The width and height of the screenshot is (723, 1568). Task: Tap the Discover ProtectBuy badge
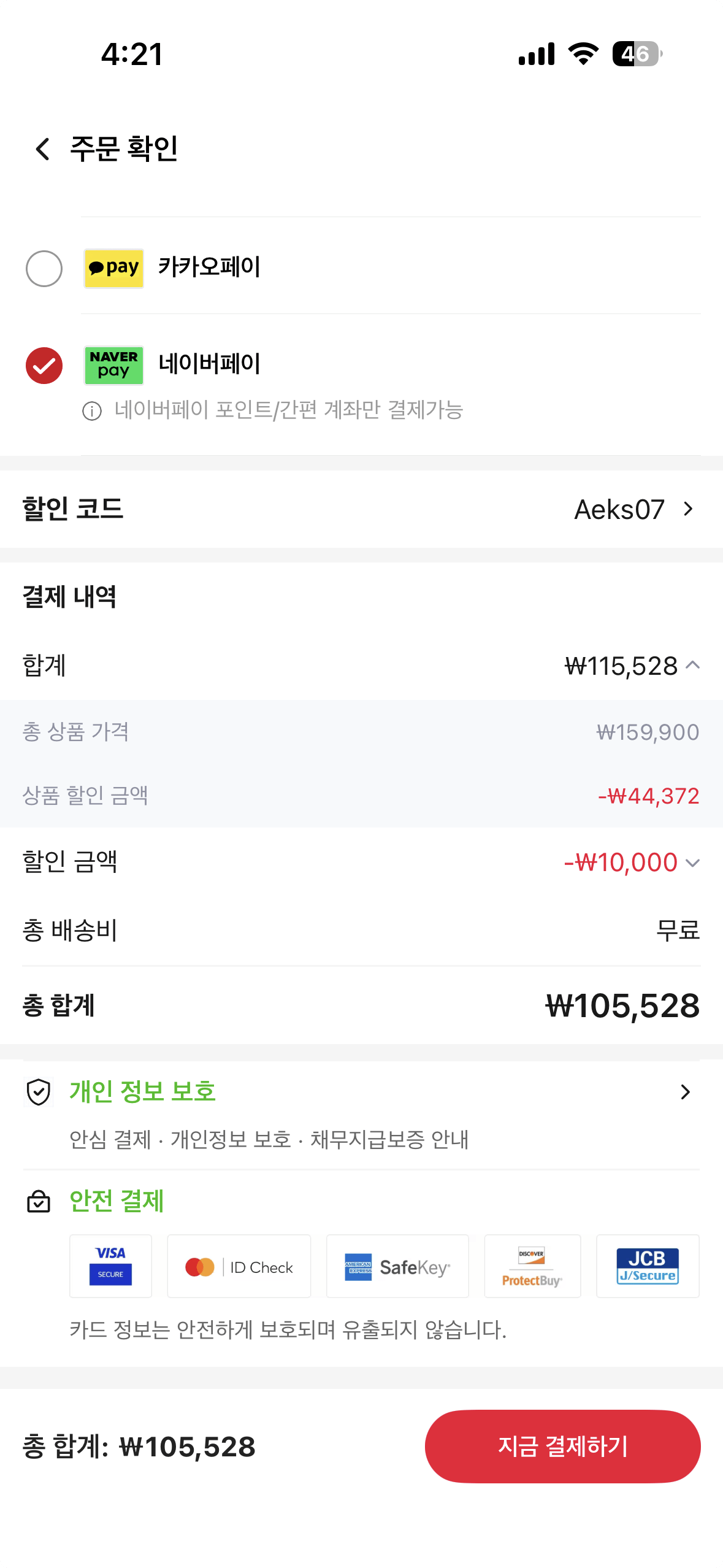click(x=532, y=1266)
